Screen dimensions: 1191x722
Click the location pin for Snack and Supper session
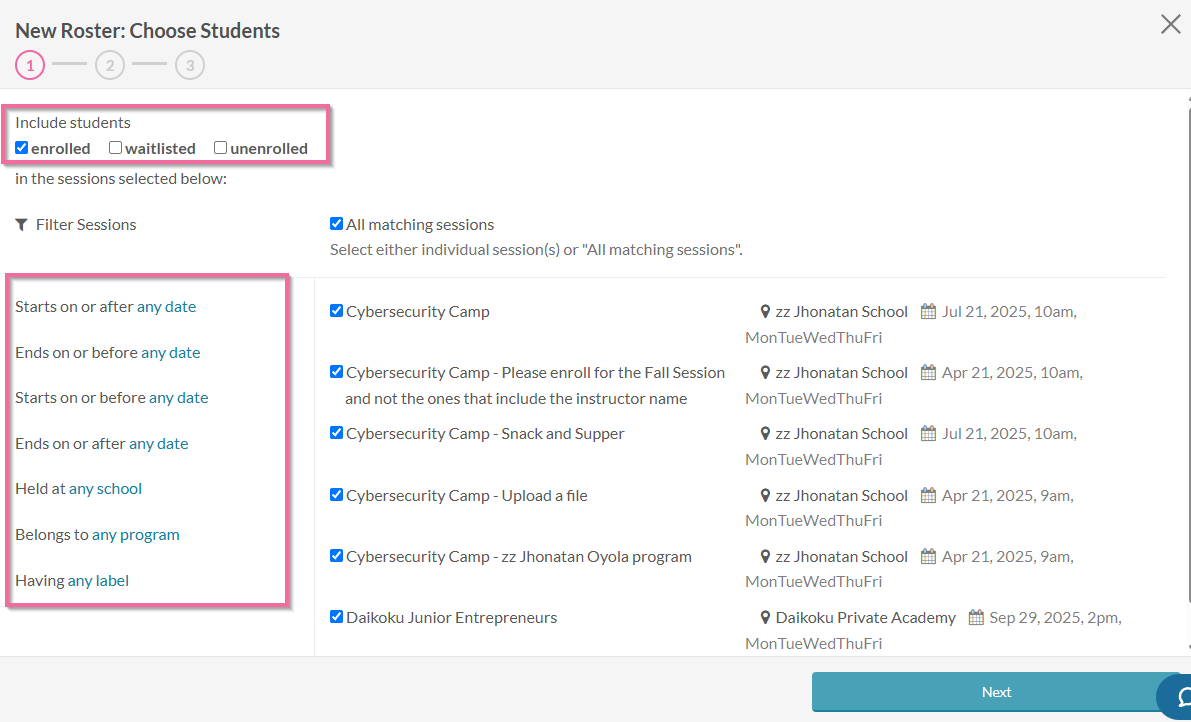click(764, 433)
